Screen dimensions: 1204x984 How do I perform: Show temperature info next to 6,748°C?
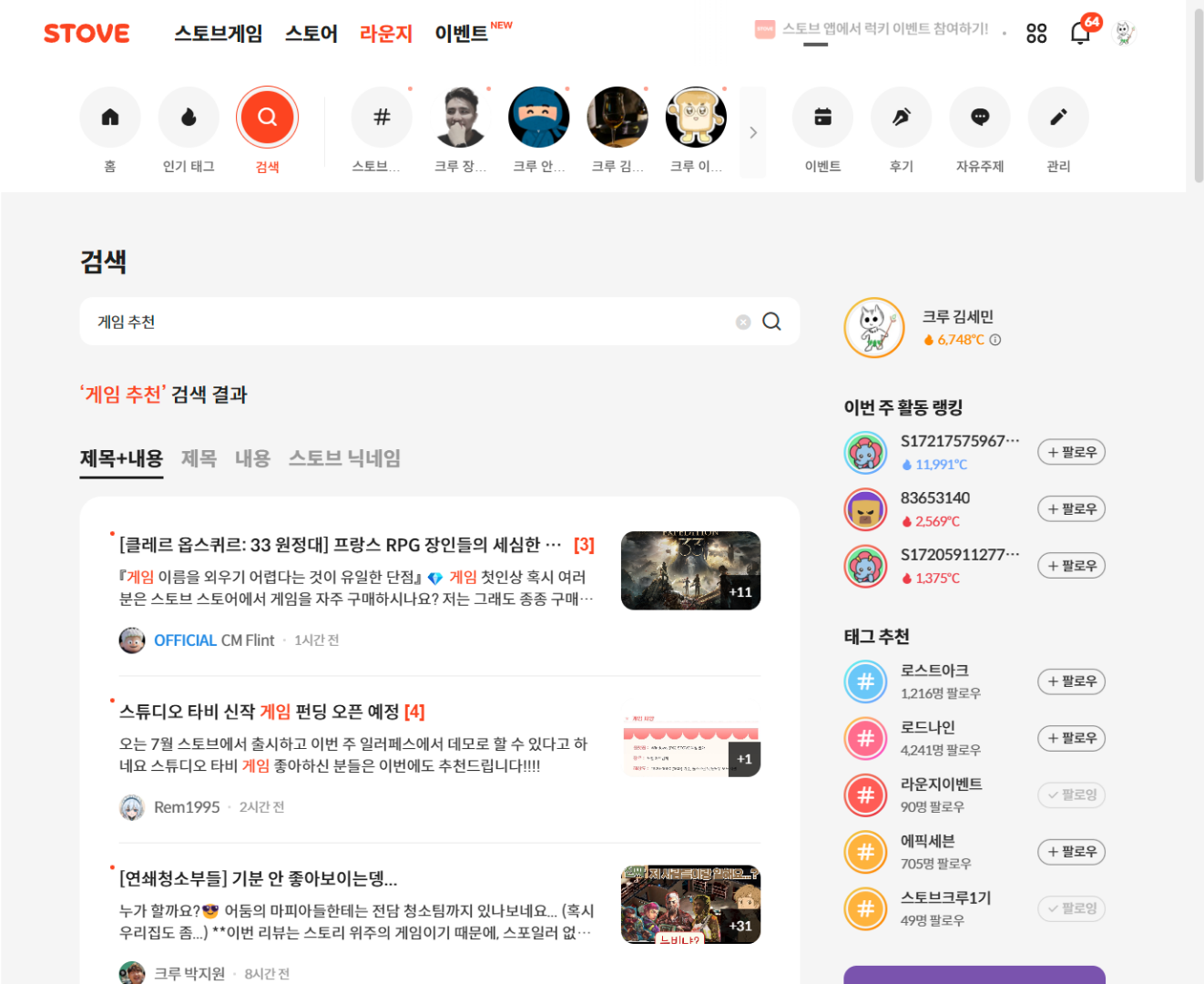[995, 340]
